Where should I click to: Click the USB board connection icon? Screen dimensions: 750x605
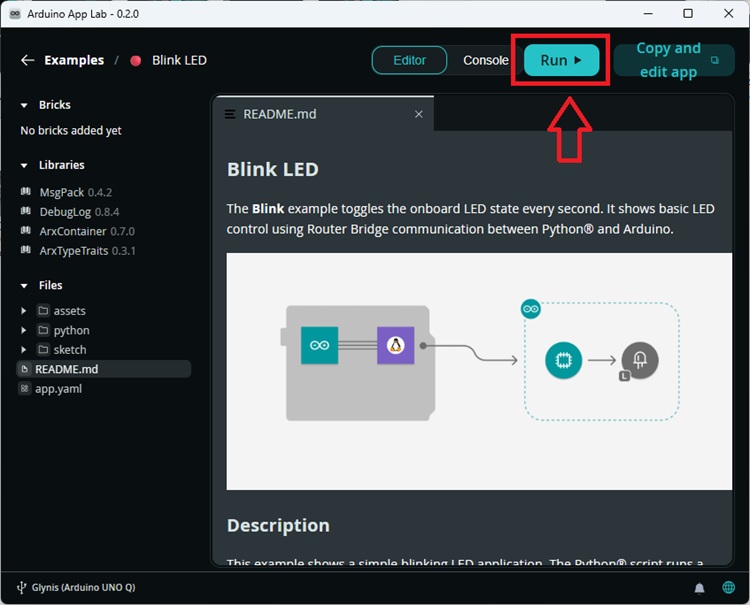(x=21, y=587)
